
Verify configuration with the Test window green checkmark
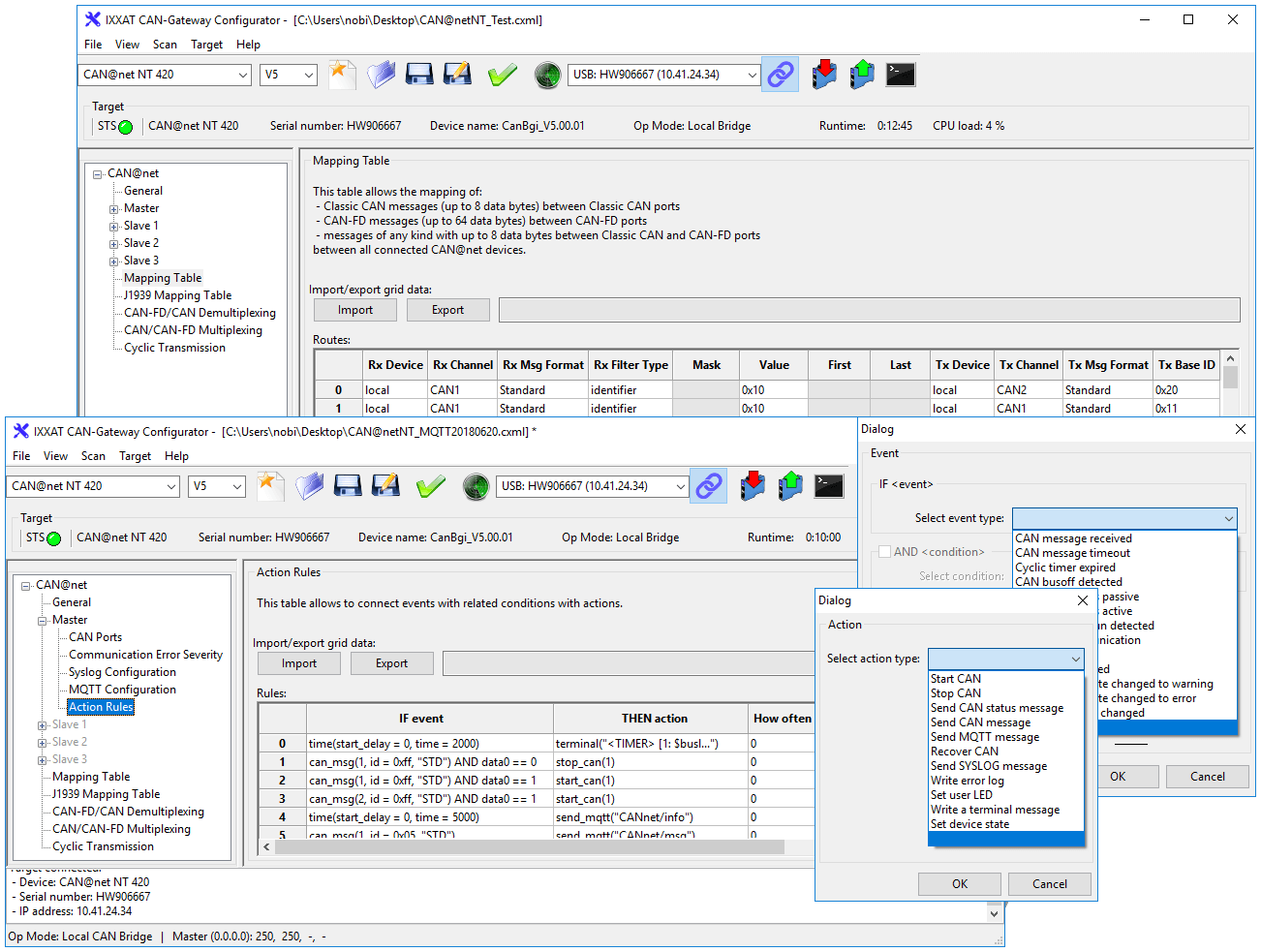[x=503, y=74]
